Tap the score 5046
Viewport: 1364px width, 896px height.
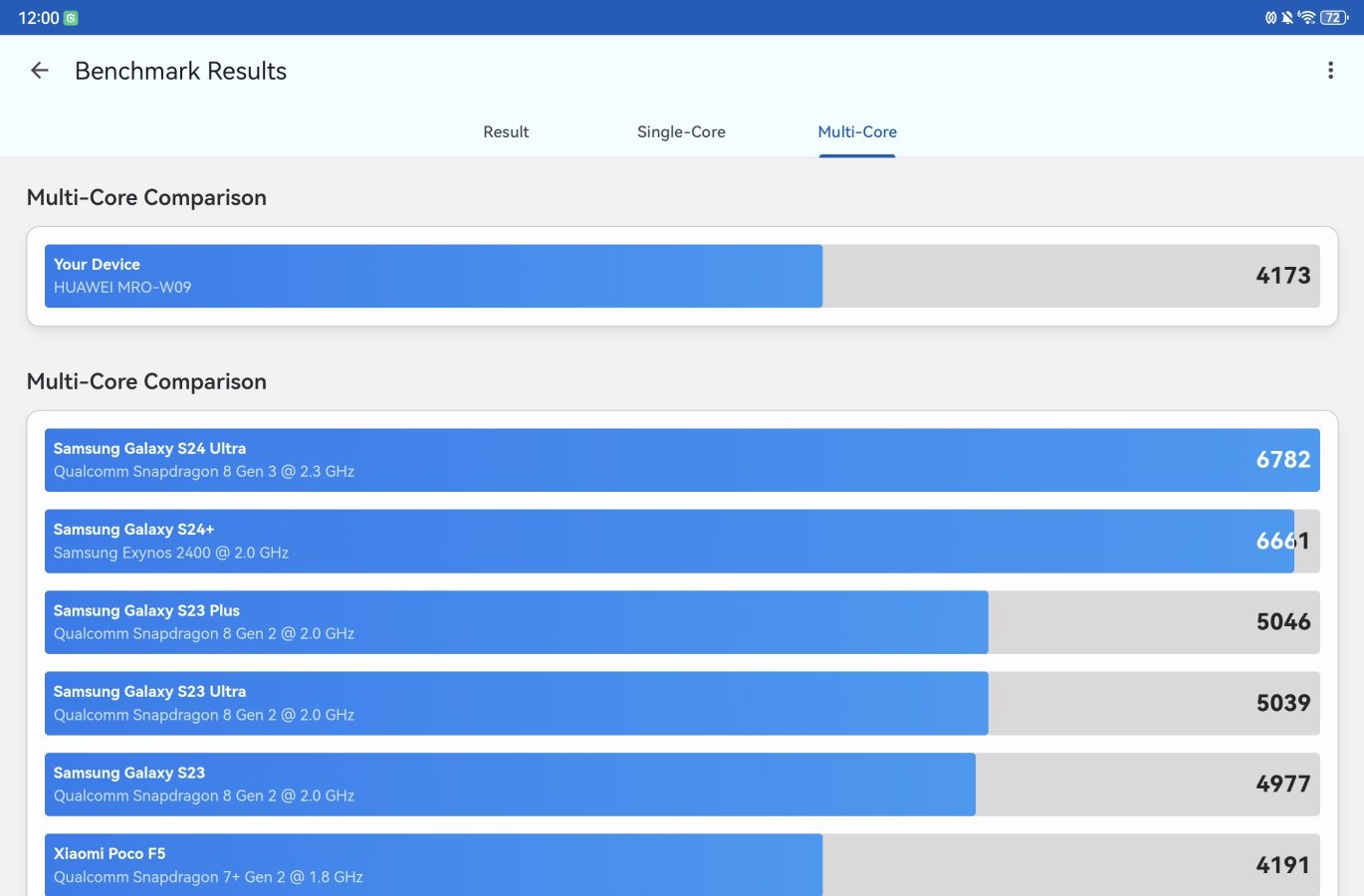1283,622
